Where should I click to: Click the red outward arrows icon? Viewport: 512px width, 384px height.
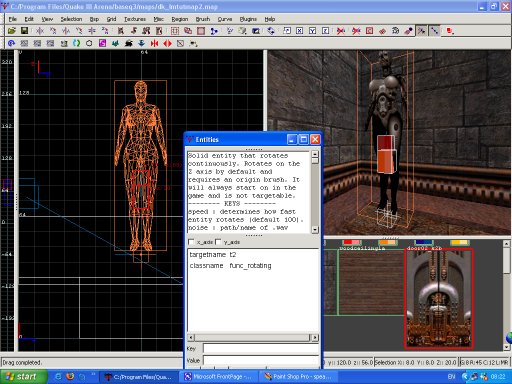pyautogui.click(x=167, y=43)
